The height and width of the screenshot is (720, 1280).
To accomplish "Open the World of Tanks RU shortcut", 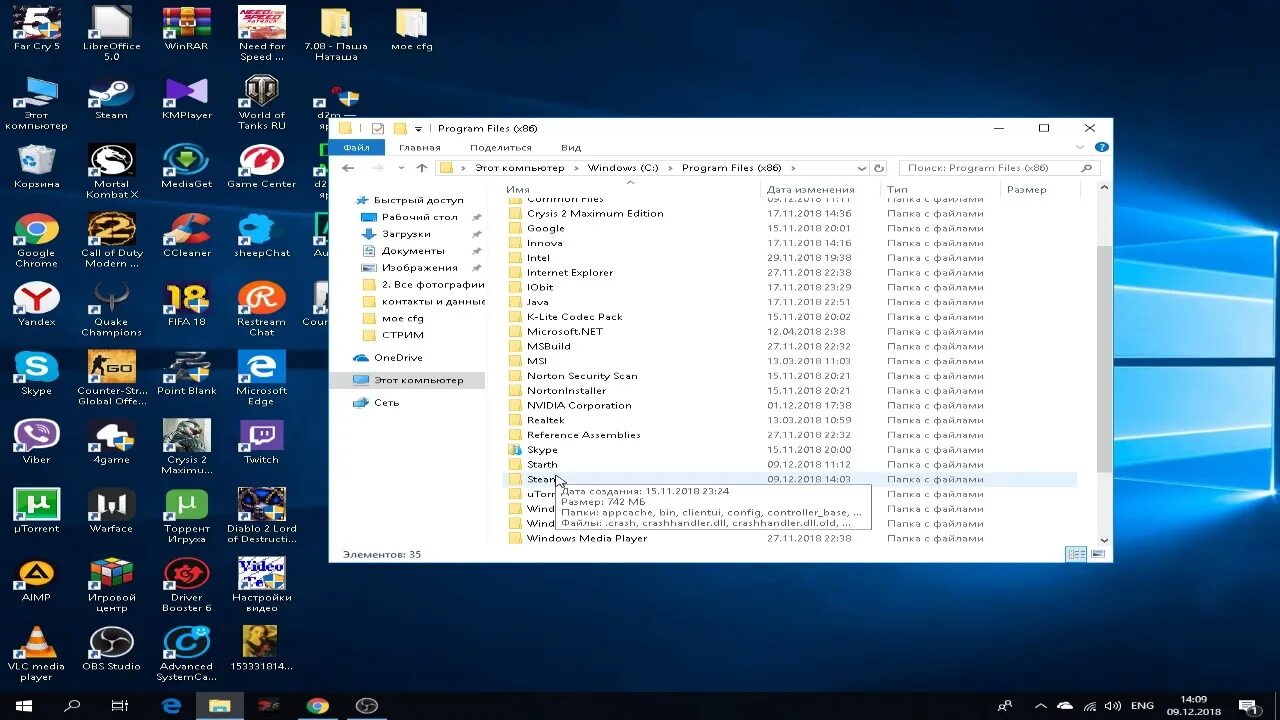I will coord(262,103).
